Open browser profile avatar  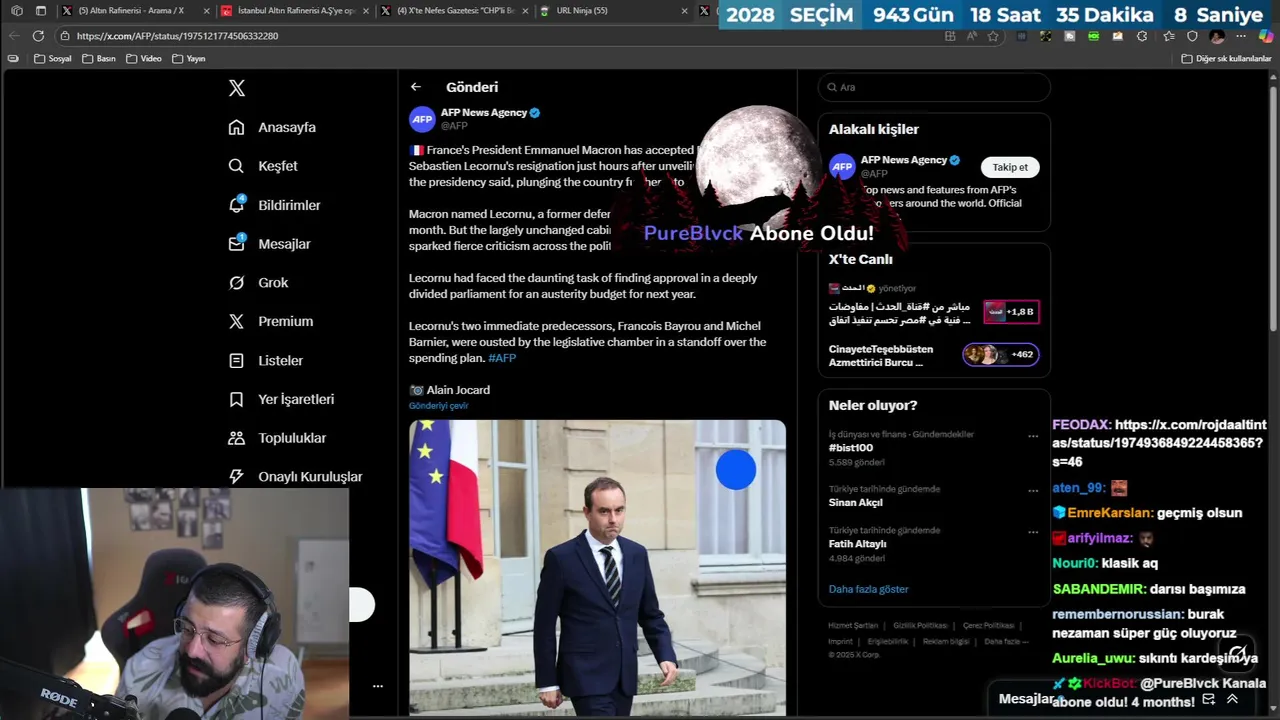[1217, 36]
